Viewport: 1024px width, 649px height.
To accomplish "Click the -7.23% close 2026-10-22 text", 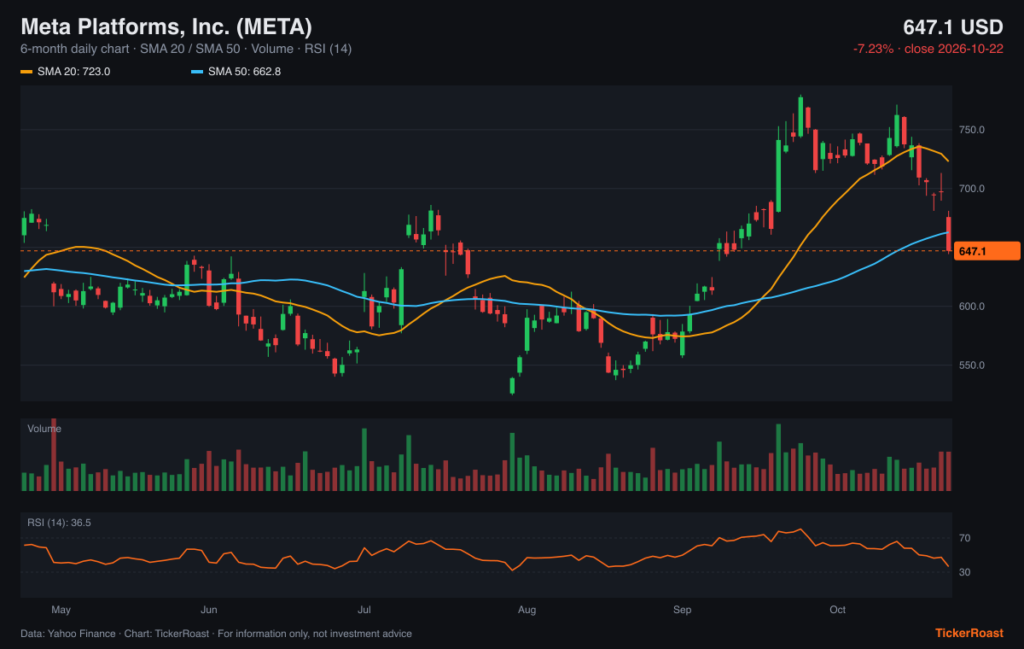I will tap(928, 49).
